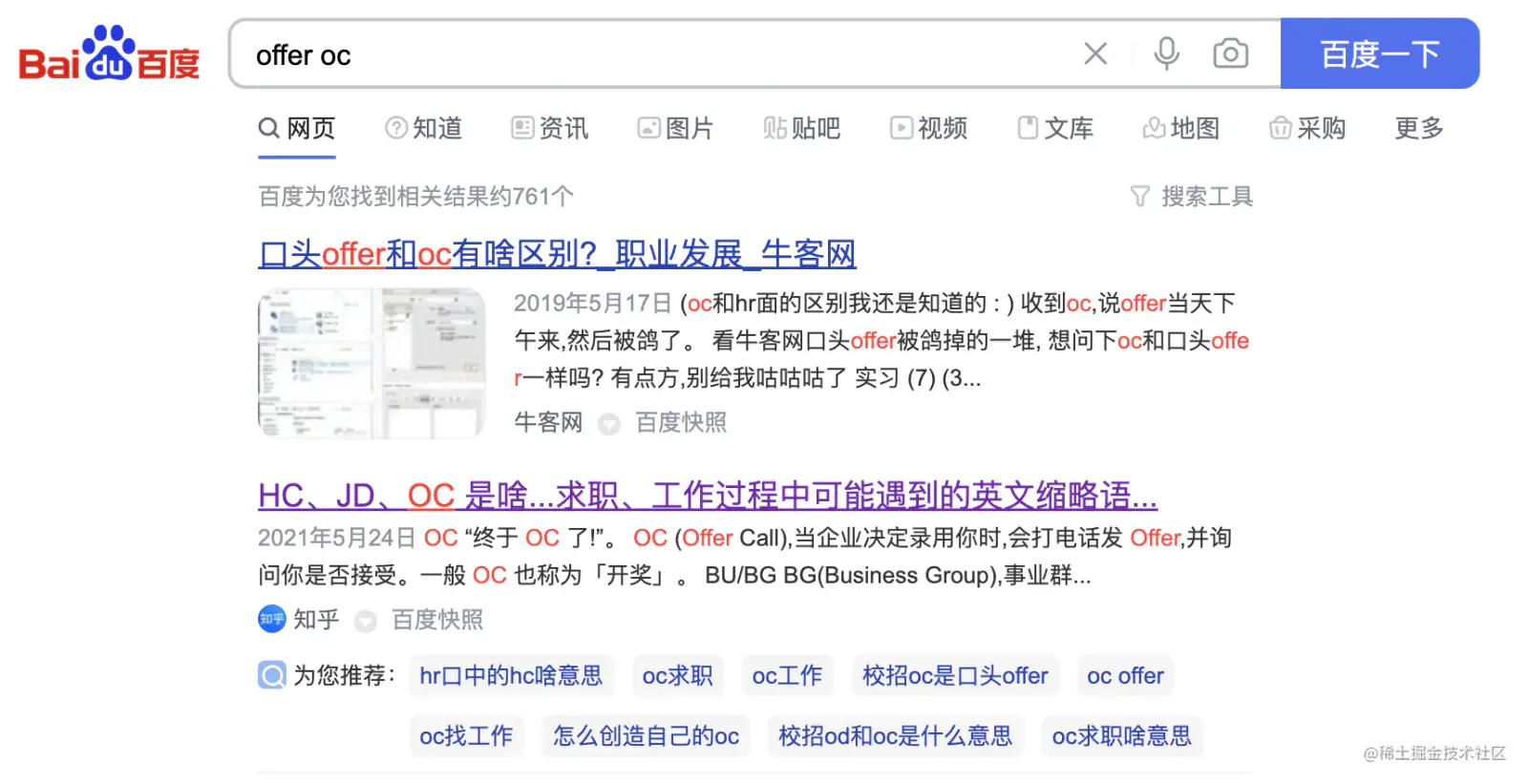1528x784 pixels.
Task: Select suggestion "校招oc是口头offer"
Action: point(955,676)
